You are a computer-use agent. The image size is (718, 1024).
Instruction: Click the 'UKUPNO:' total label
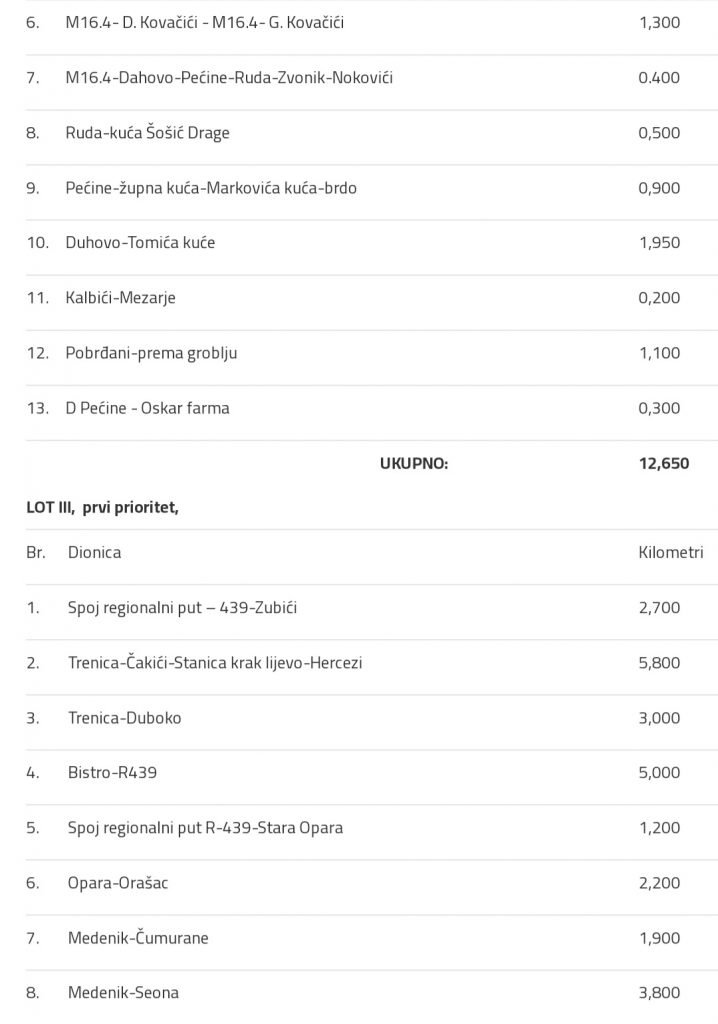413,463
